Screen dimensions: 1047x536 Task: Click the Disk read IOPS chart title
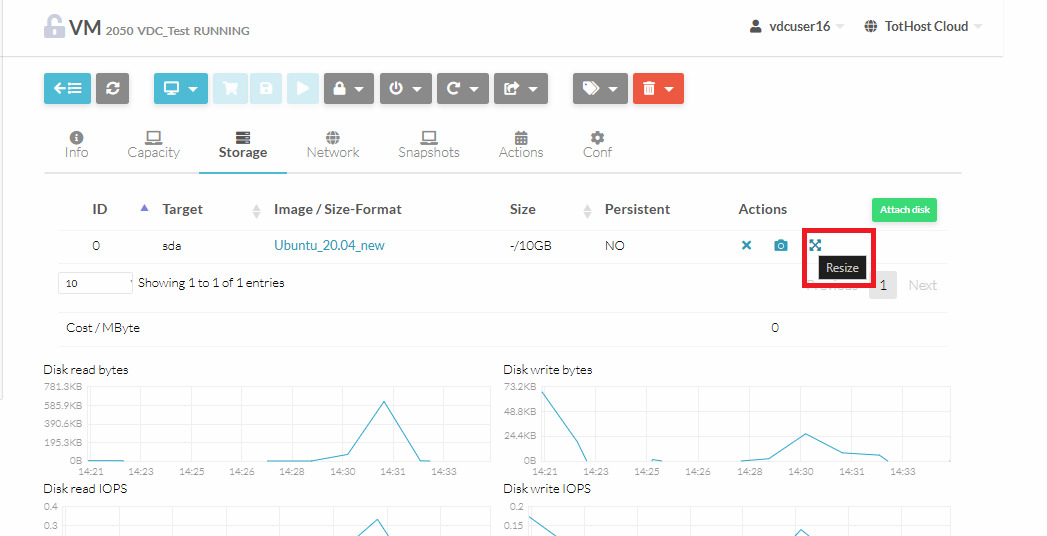click(x=85, y=489)
